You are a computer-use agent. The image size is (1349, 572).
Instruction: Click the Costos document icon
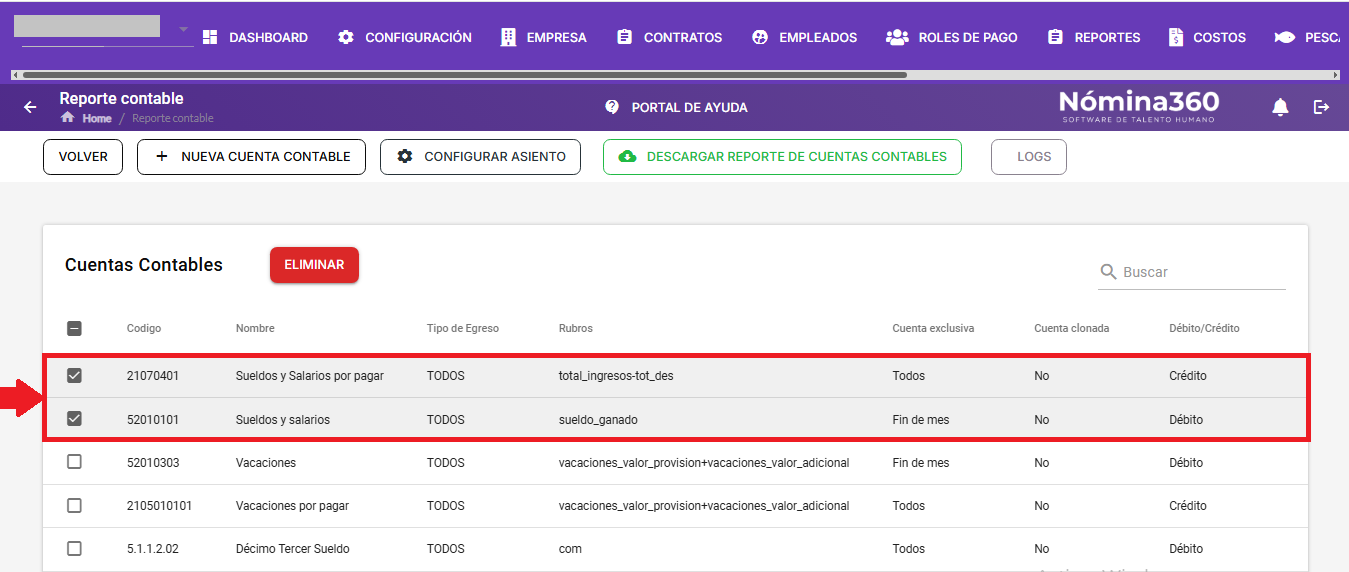[1175, 37]
